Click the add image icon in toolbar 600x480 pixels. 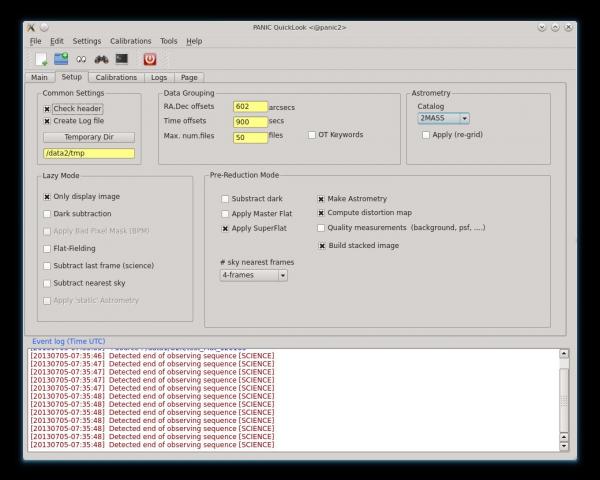click(x=61, y=59)
